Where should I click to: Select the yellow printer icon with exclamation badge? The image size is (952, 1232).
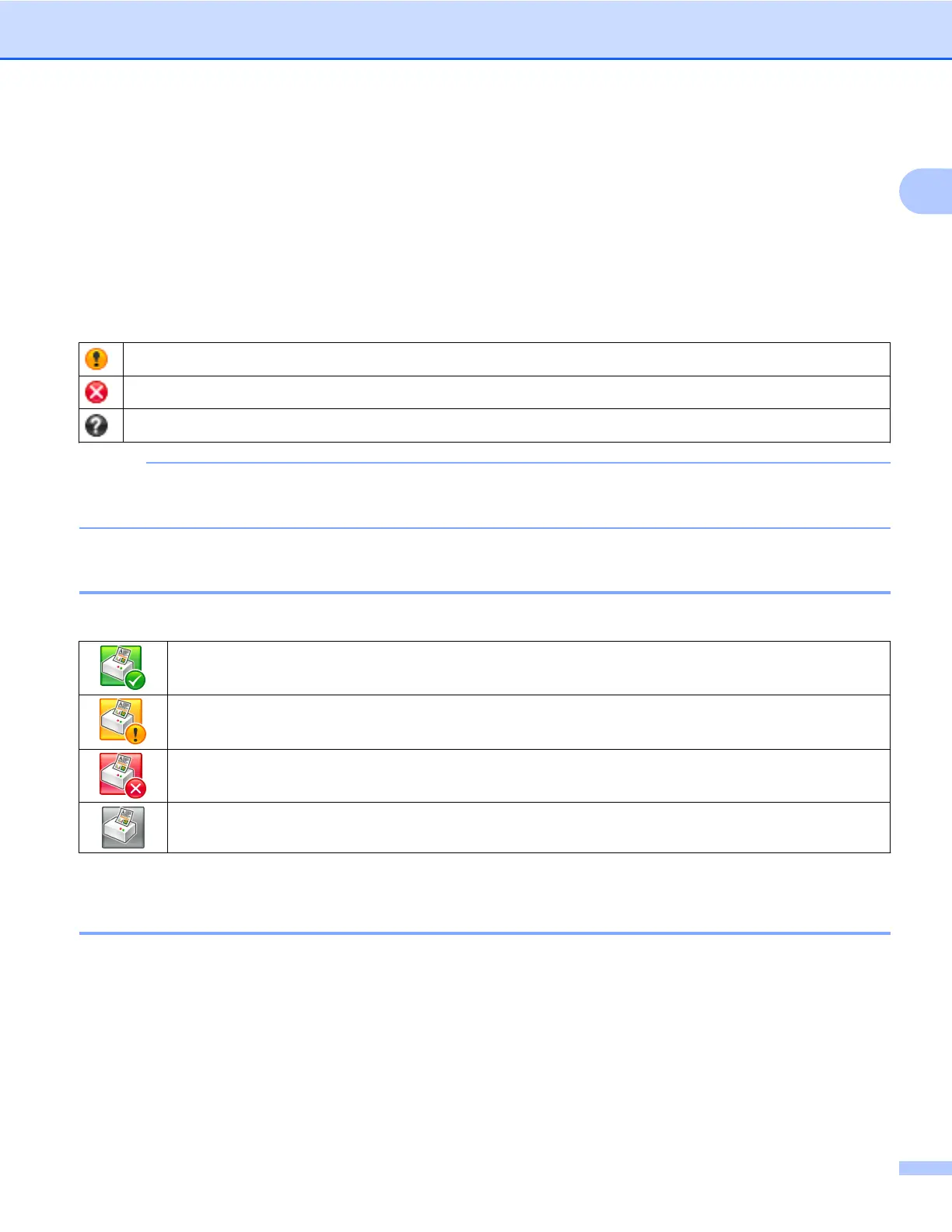pos(123,721)
